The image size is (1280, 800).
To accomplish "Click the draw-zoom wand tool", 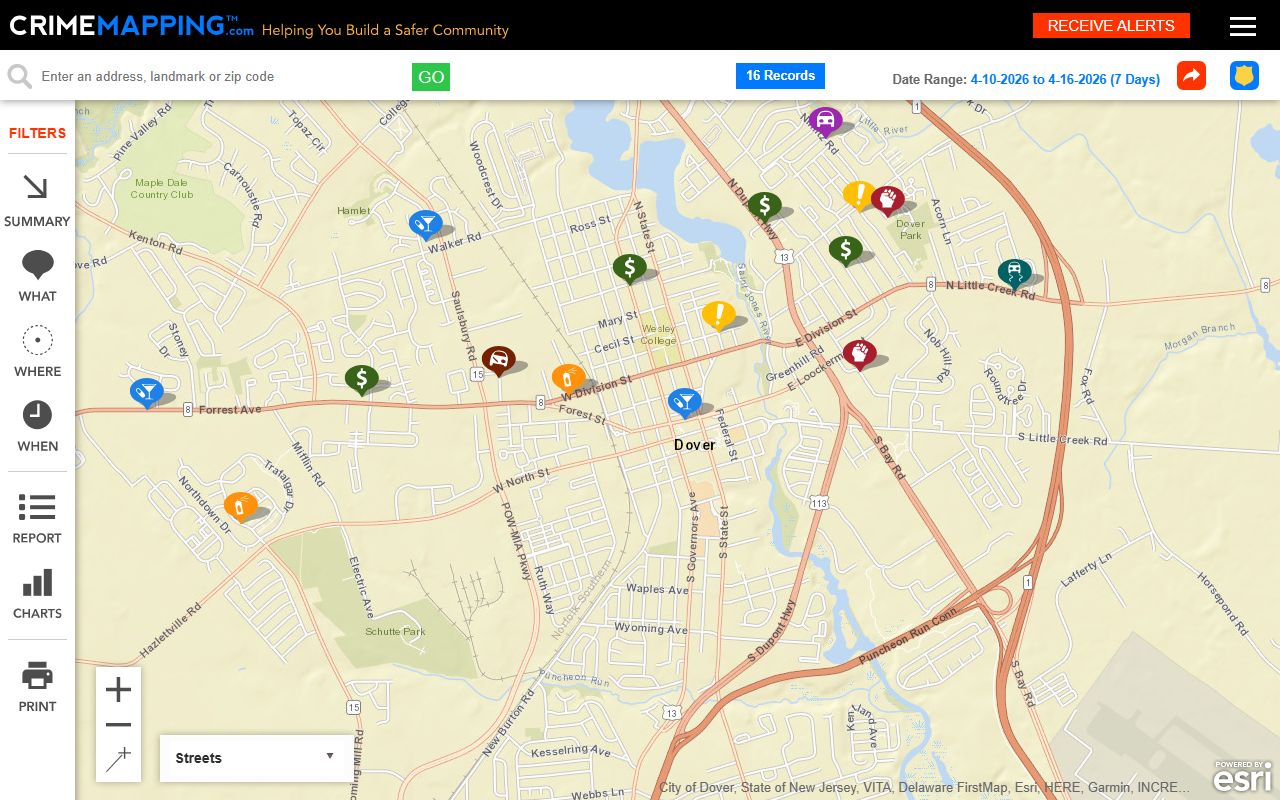I will (118, 760).
